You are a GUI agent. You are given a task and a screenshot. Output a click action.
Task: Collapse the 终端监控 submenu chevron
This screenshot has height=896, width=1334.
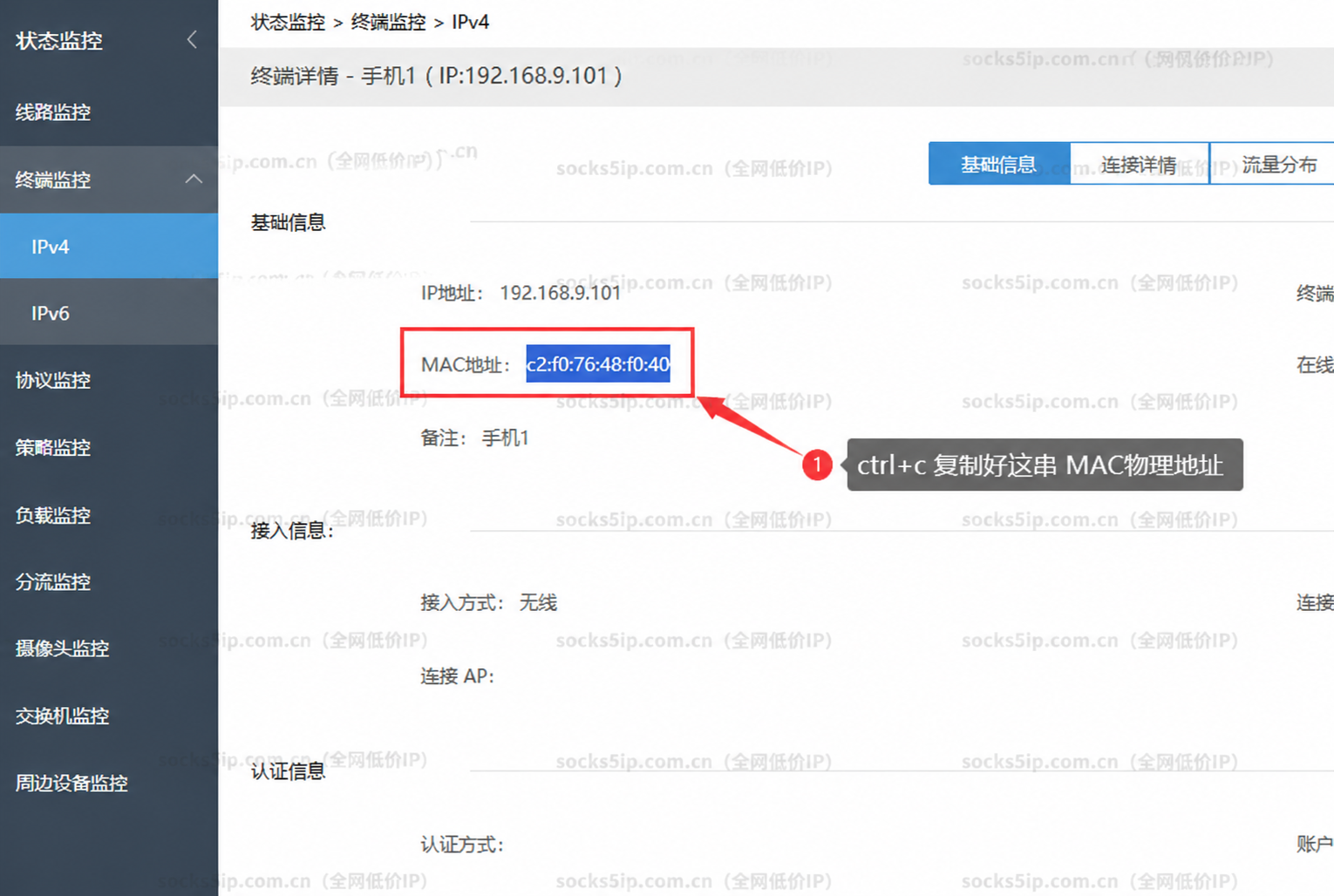point(194,180)
